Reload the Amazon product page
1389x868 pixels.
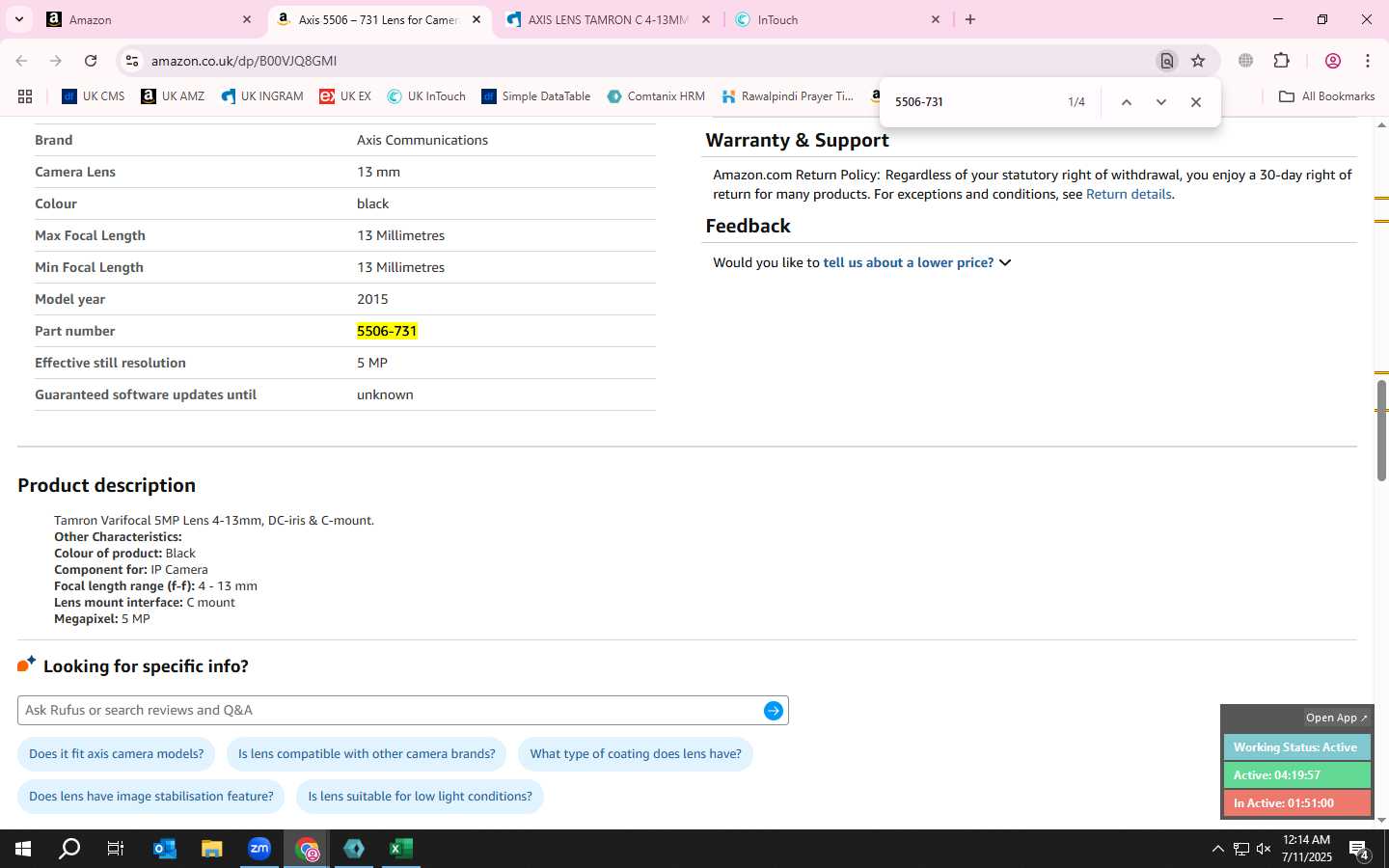click(91, 61)
